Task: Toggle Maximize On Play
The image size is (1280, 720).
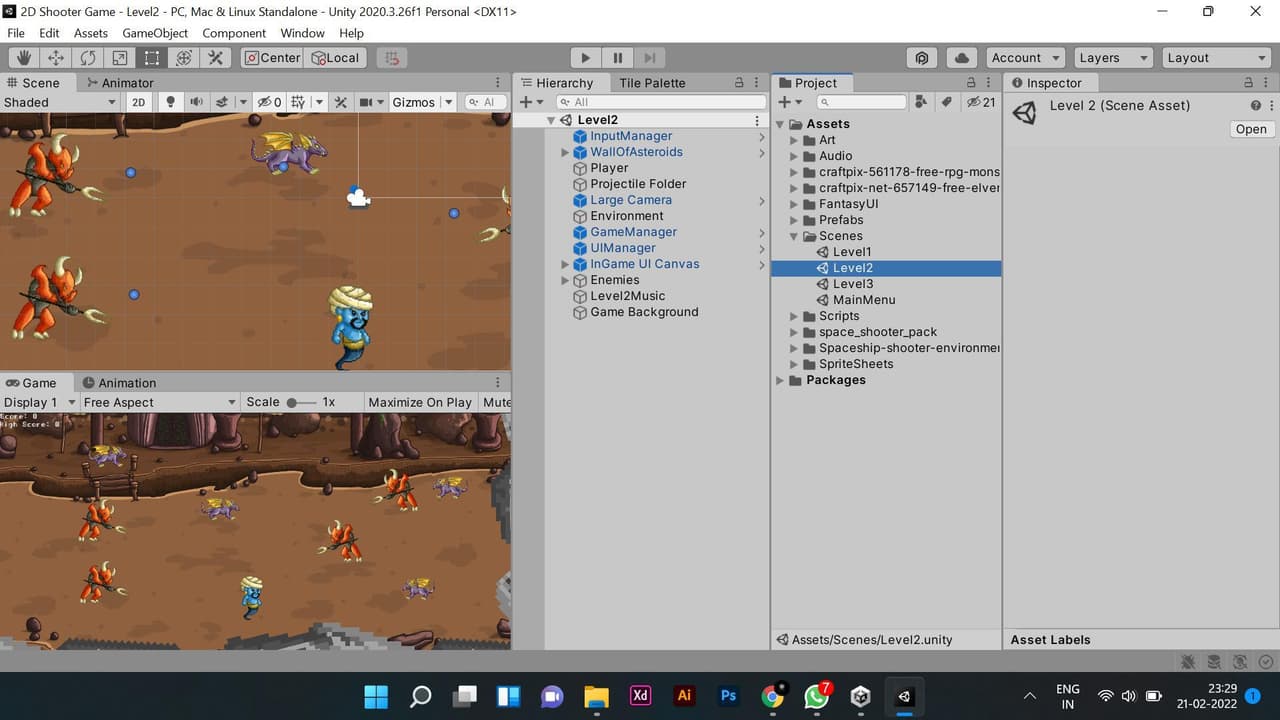Action: tap(420, 402)
